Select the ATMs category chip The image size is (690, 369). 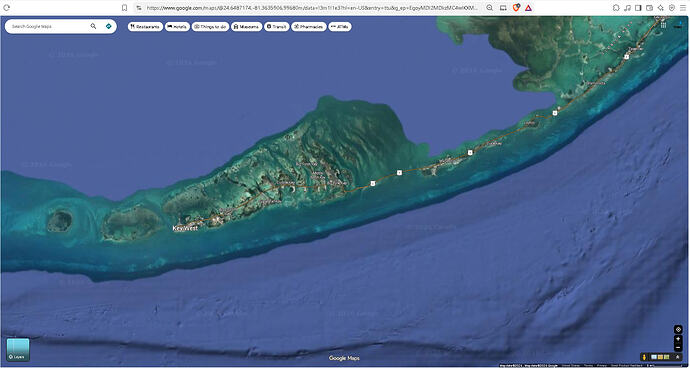tap(340, 27)
